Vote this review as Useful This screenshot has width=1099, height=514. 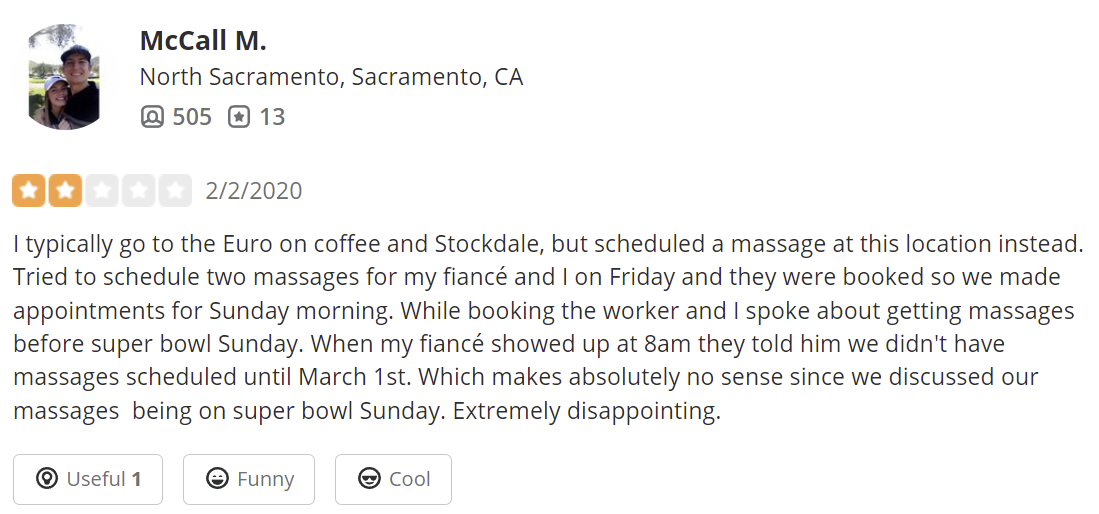pos(88,479)
